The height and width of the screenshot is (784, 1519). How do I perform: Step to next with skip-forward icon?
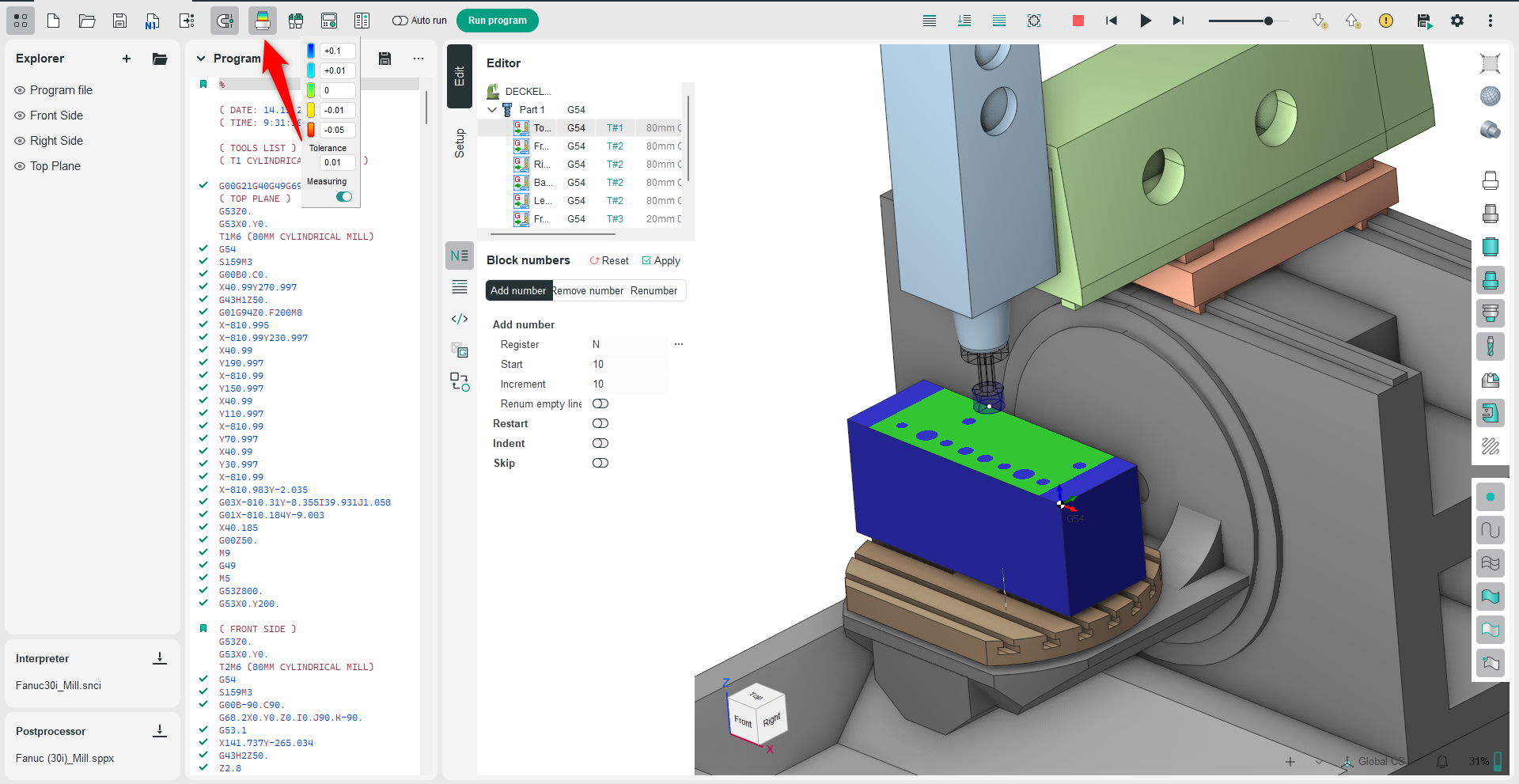(1178, 21)
